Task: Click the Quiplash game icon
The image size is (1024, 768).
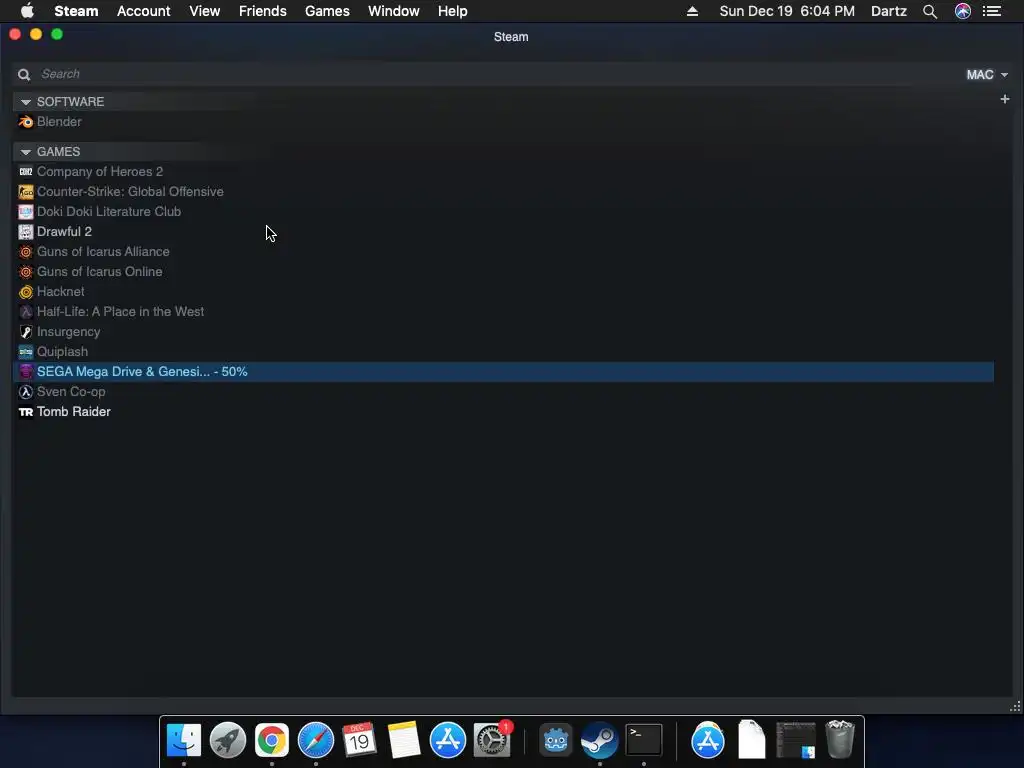Action: [25, 352]
